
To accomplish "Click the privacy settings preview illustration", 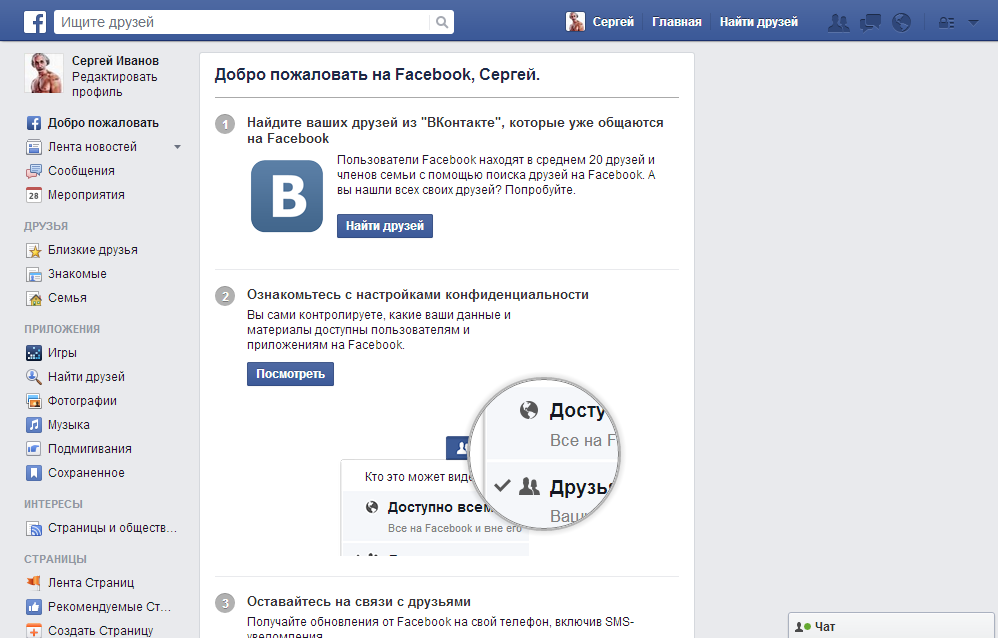I will coord(480,468).
